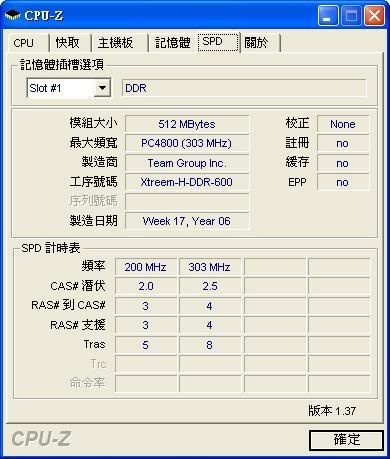The image size is (390, 459).
Task: Click the disabled maximize button
Action: pyautogui.click(x=351, y=15)
